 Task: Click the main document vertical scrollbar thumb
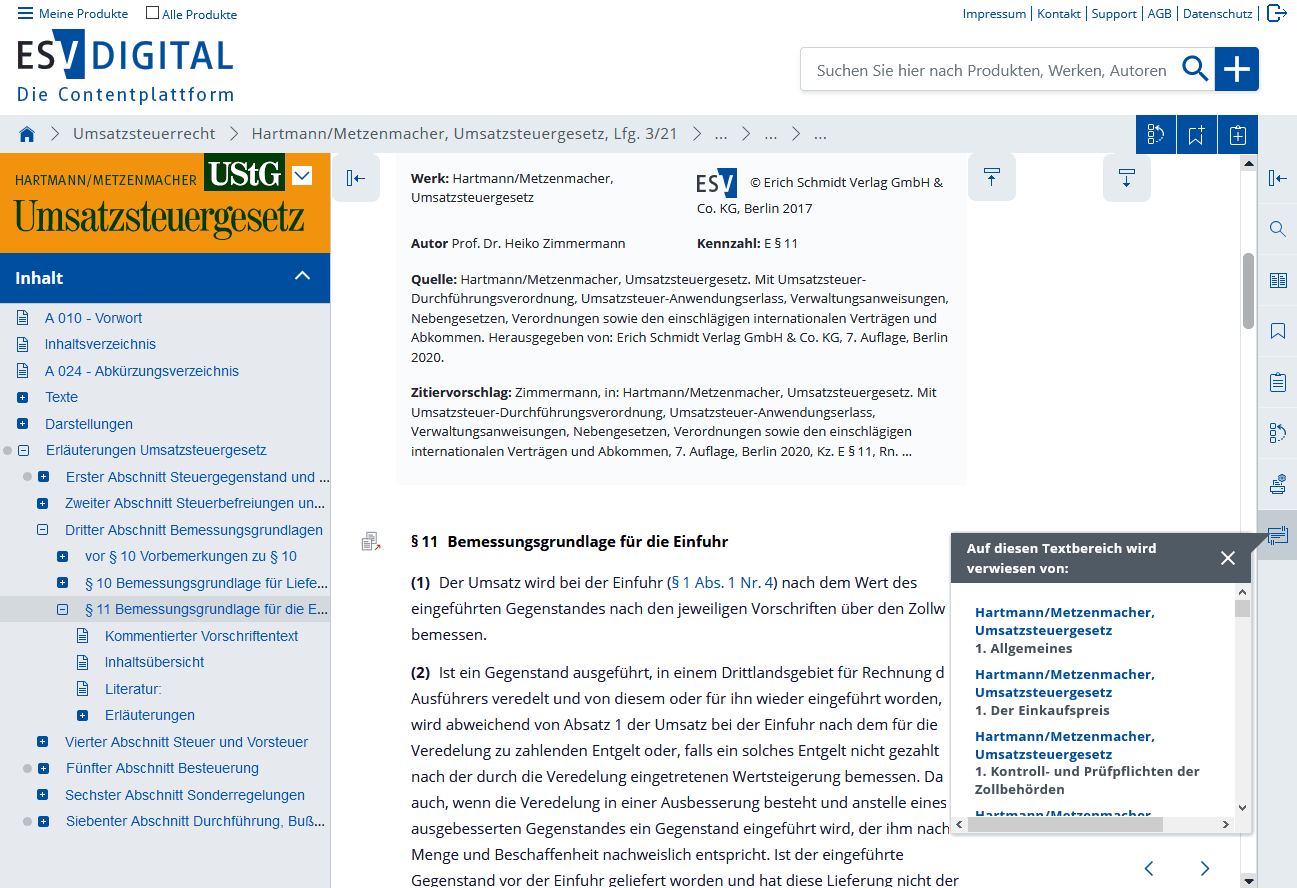(x=1248, y=290)
